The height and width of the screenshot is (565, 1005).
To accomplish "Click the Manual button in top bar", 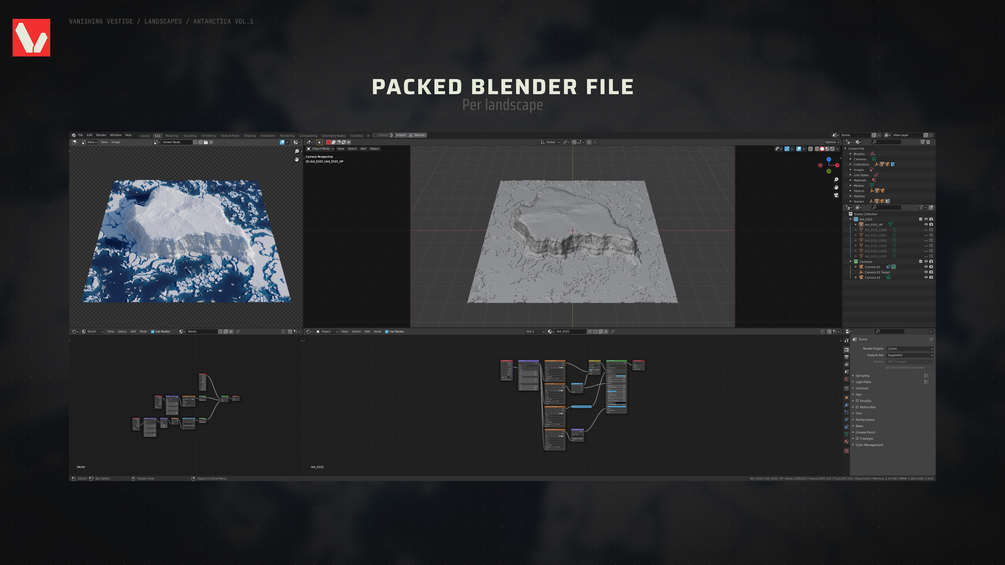I will [417, 135].
